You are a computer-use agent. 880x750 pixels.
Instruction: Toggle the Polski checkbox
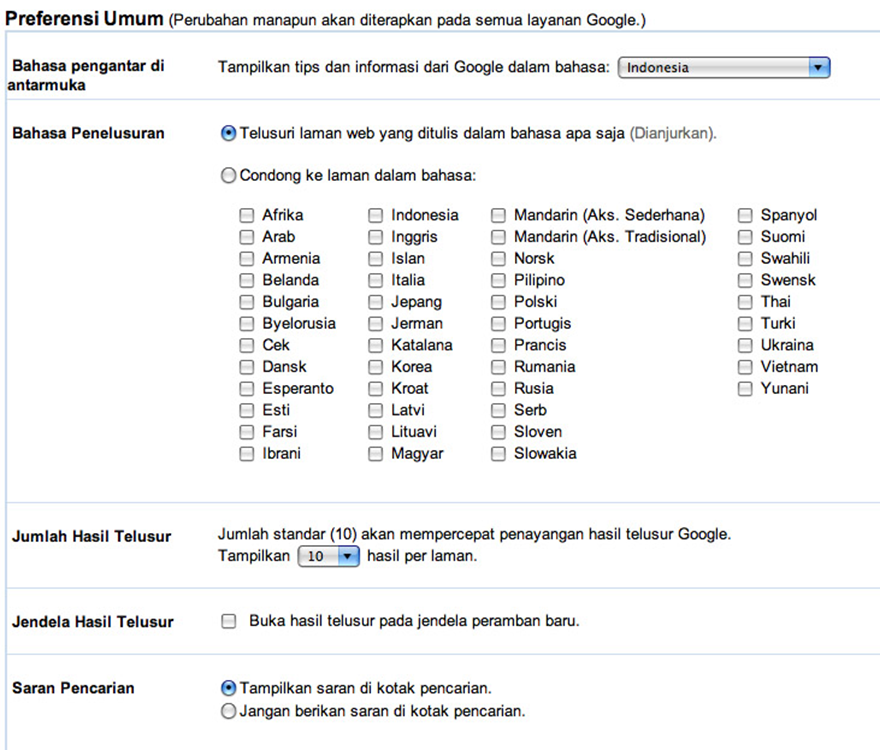498,302
